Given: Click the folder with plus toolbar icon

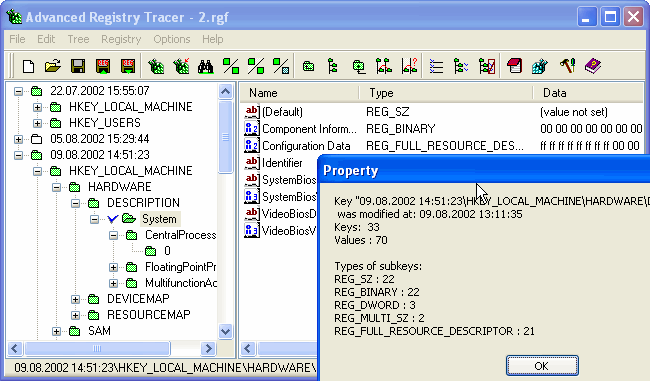Looking at the screenshot, I should pyautogui.click(x=359, y=66).
